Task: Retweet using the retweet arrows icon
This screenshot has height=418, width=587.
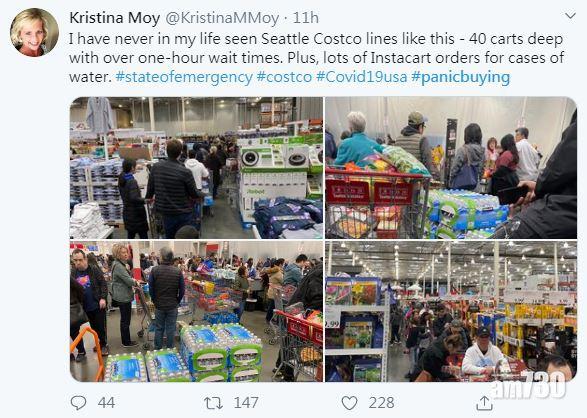Action: coord(213,403)
